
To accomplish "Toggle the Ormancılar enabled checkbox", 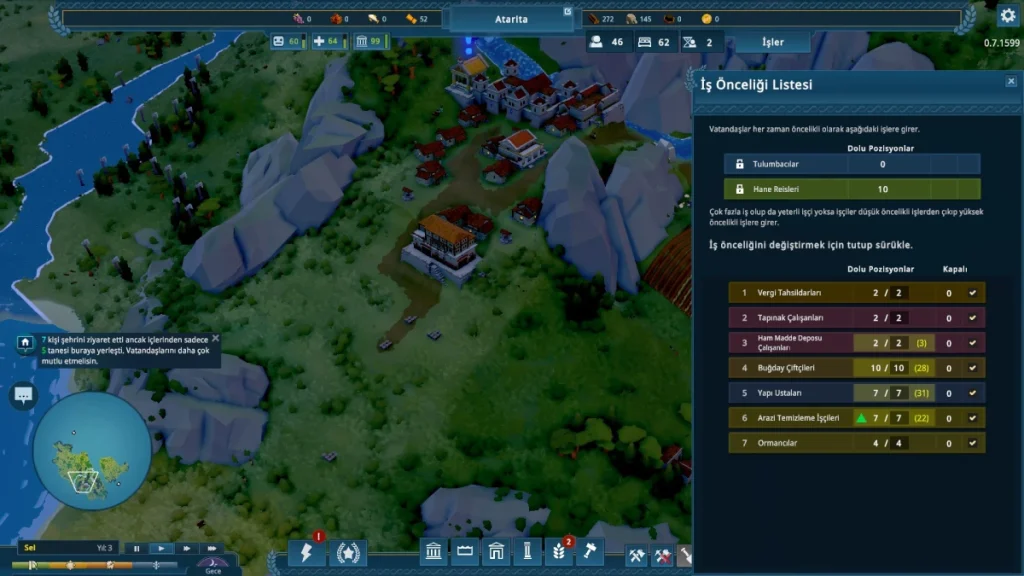I will coord(972,443).
